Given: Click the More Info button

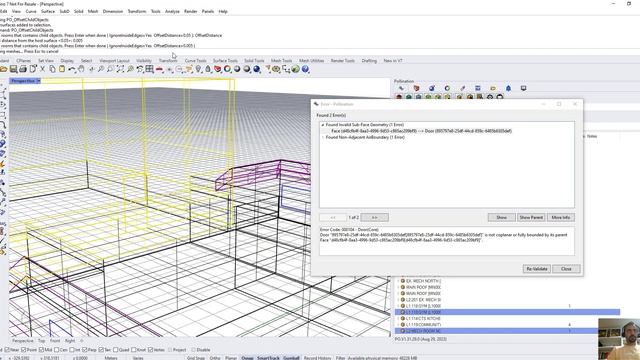Looking at the screenshot, I should click(x=561, y=218).
